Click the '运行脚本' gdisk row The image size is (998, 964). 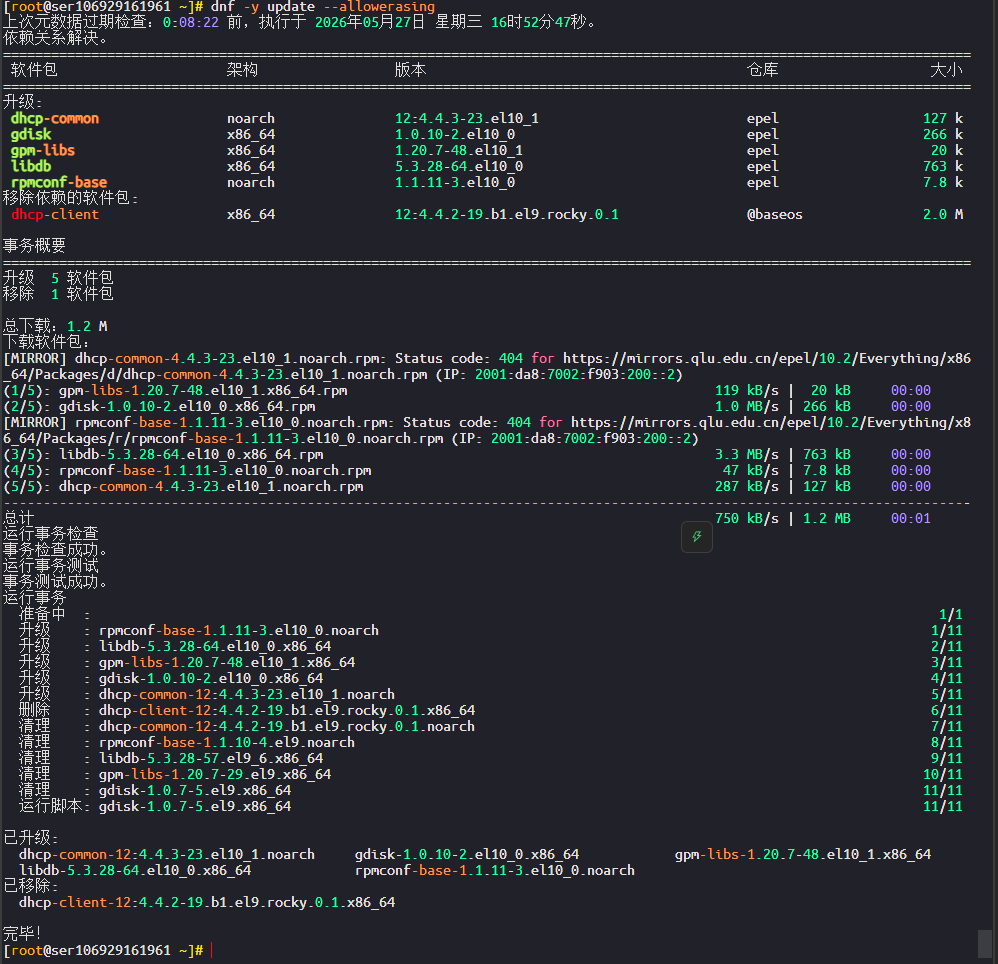point(490,806)
